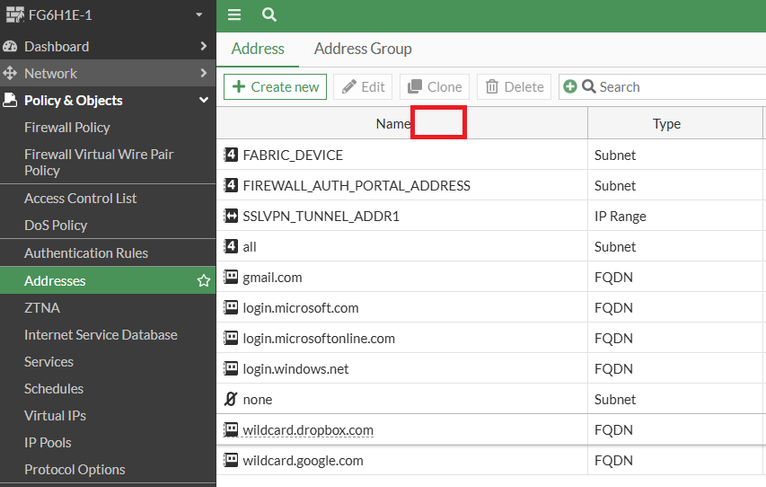Open Virtual IPs from sidebar
Viewport: 766px width, 487px height.
[x=54, y=415]
